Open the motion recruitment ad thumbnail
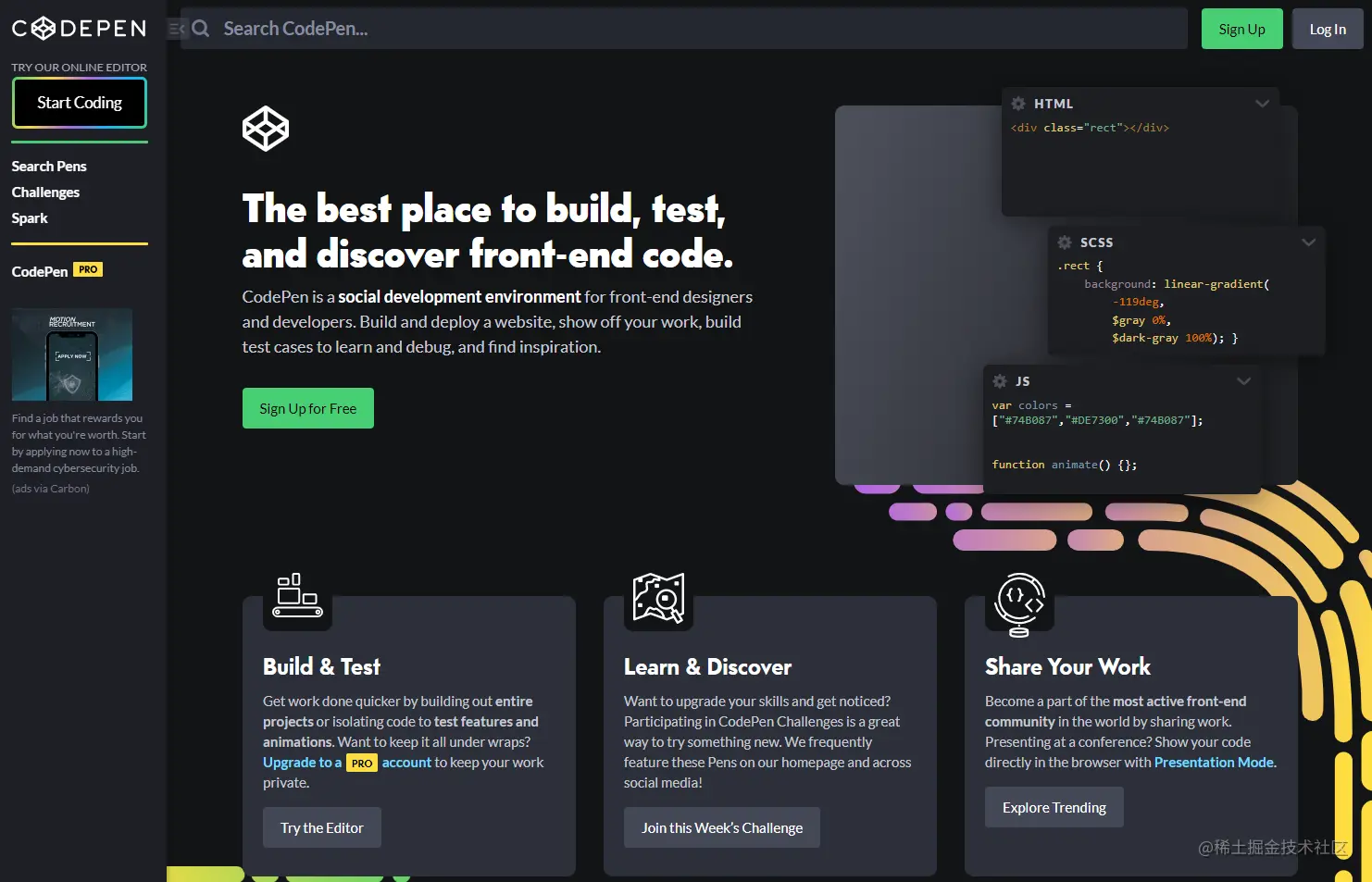 (72, 354)
